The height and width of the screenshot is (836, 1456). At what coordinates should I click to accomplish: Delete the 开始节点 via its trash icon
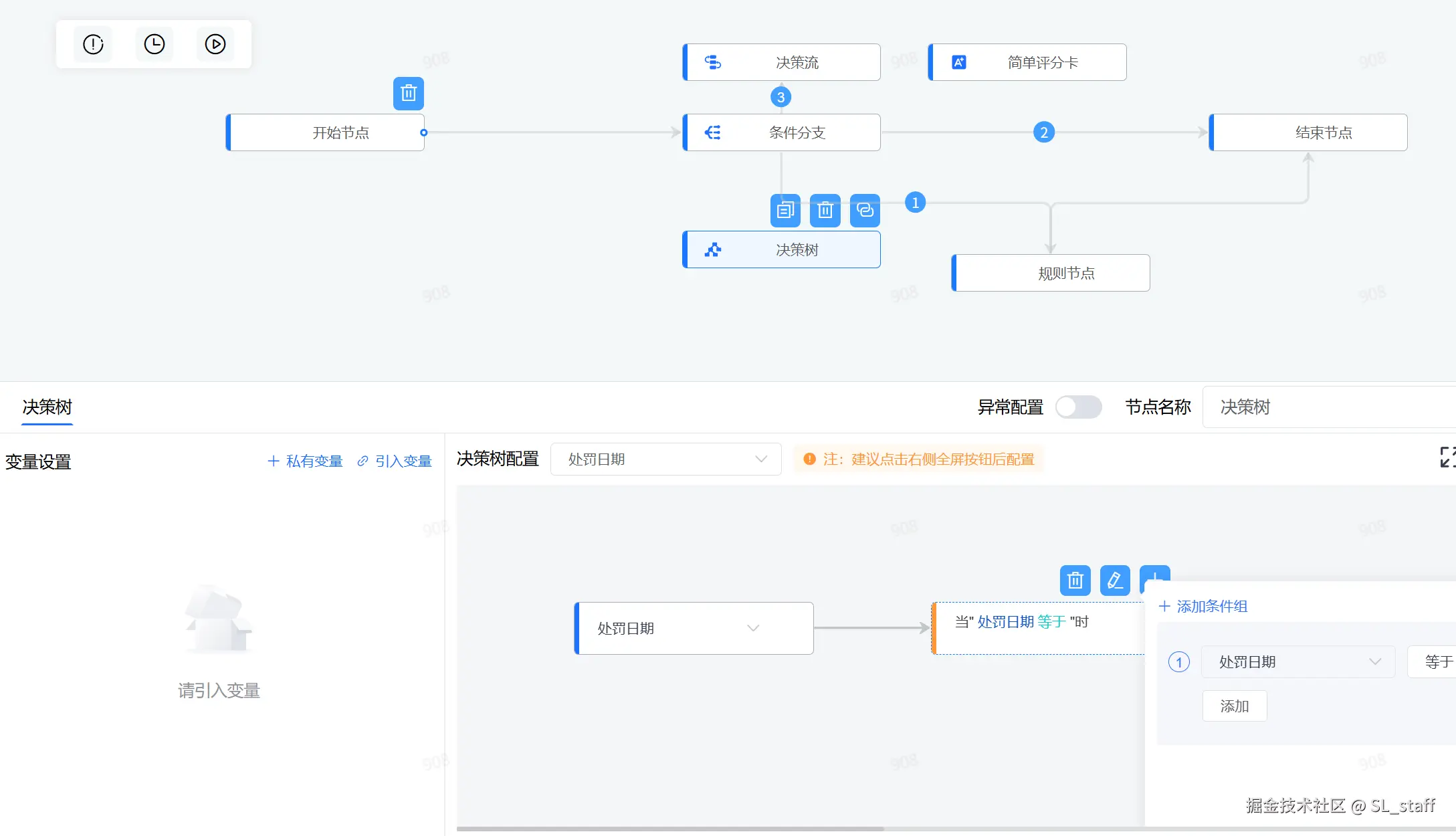click(x=408, y=94)
